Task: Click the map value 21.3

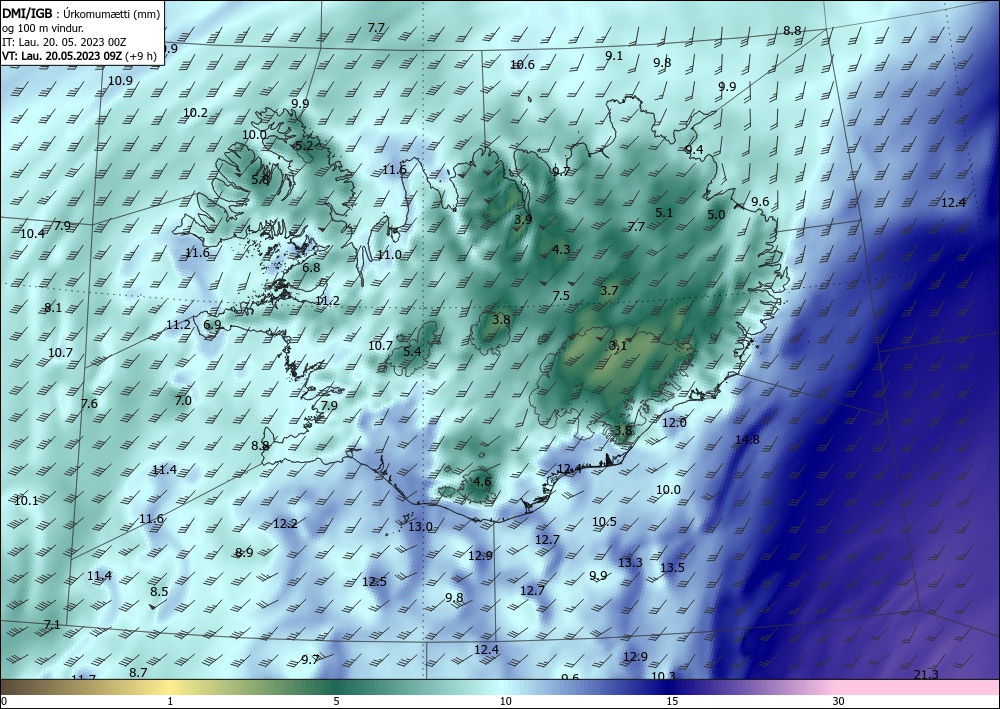Action: coord(926,675)
